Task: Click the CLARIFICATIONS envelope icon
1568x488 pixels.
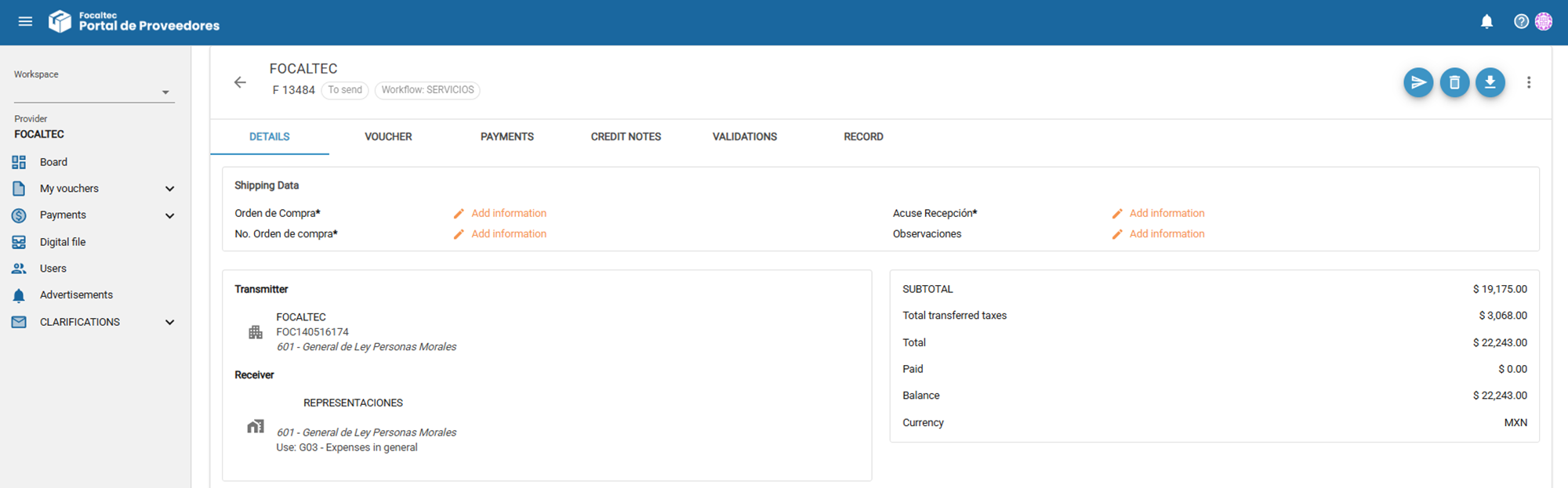Action: click(x=19, y=322)
